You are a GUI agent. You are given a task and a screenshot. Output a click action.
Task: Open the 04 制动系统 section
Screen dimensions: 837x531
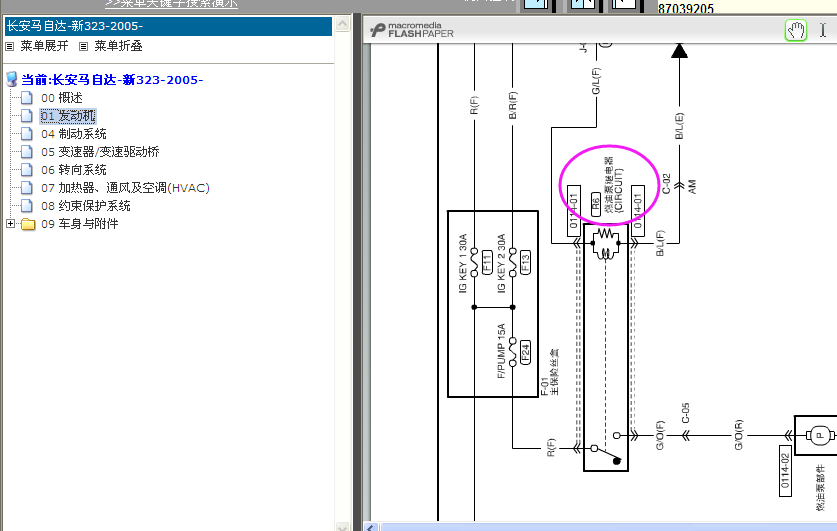[73, 134]
